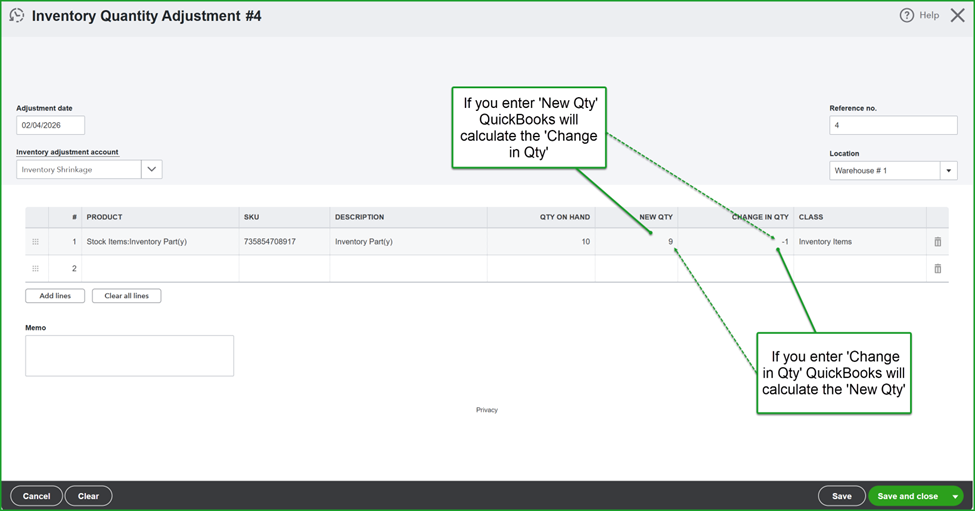The image size is (975, 511).
Task: Grab the drag handle on row 1
Action: pyautogui.click(x=36, y=242)
